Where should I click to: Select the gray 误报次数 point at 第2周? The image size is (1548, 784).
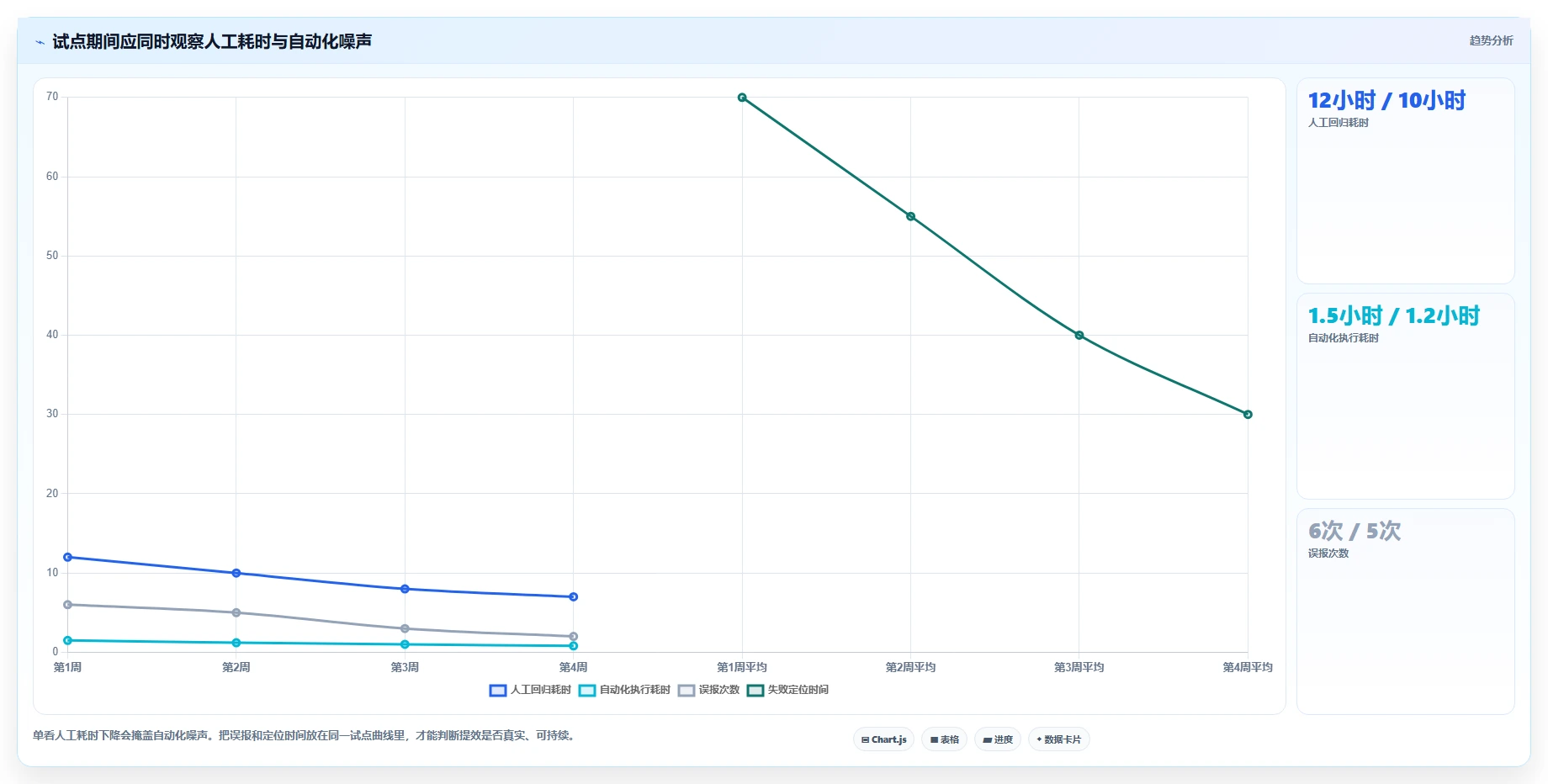236,612
